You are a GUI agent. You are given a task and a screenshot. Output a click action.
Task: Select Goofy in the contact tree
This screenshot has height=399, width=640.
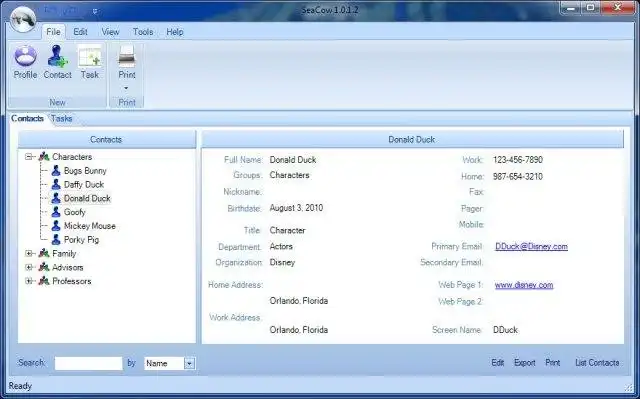tap(75, 213)
